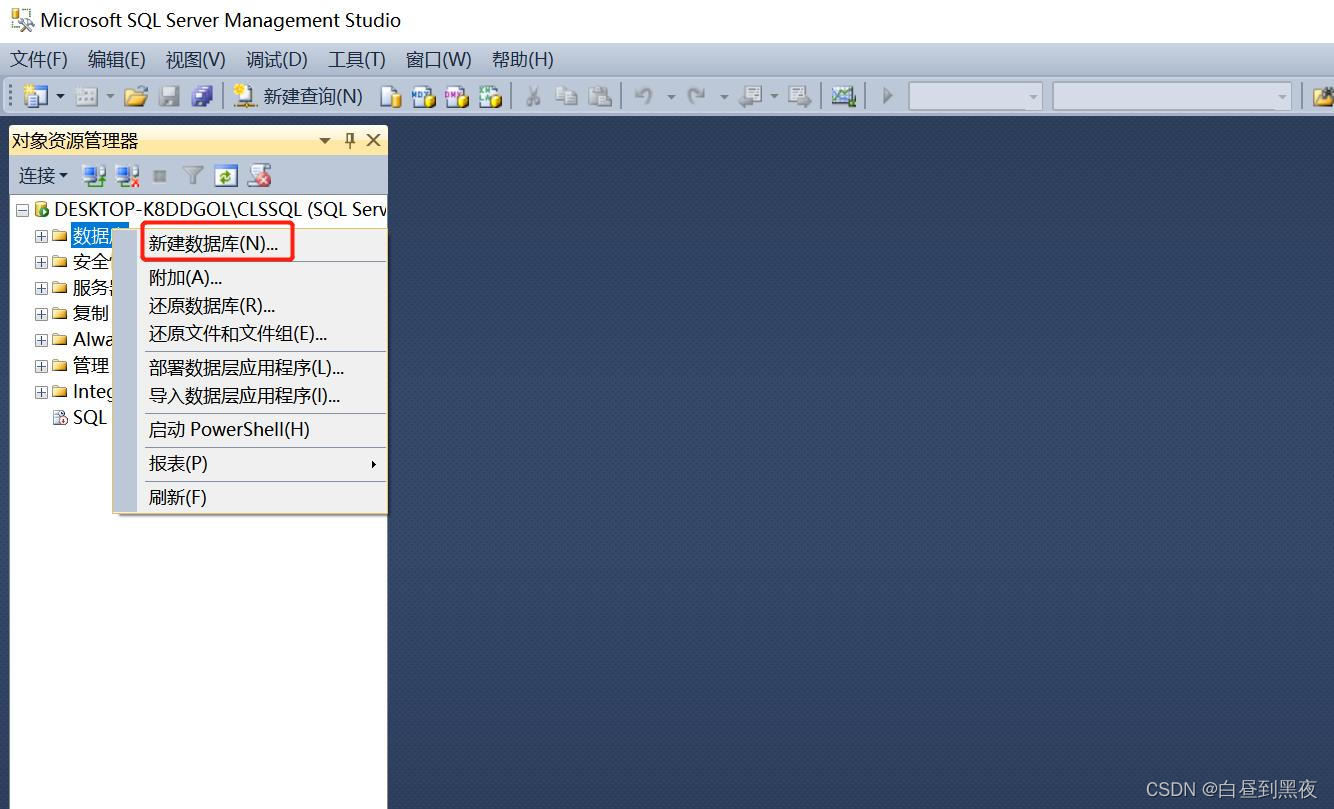This screenshot has height=809, width=1334.
Task: Choose 启动 PowerShell(H) from context menu
Action: coord(262,430)
